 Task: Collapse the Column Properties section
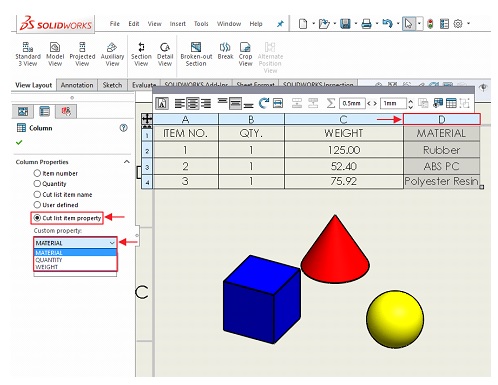click(x=127, y=162)
